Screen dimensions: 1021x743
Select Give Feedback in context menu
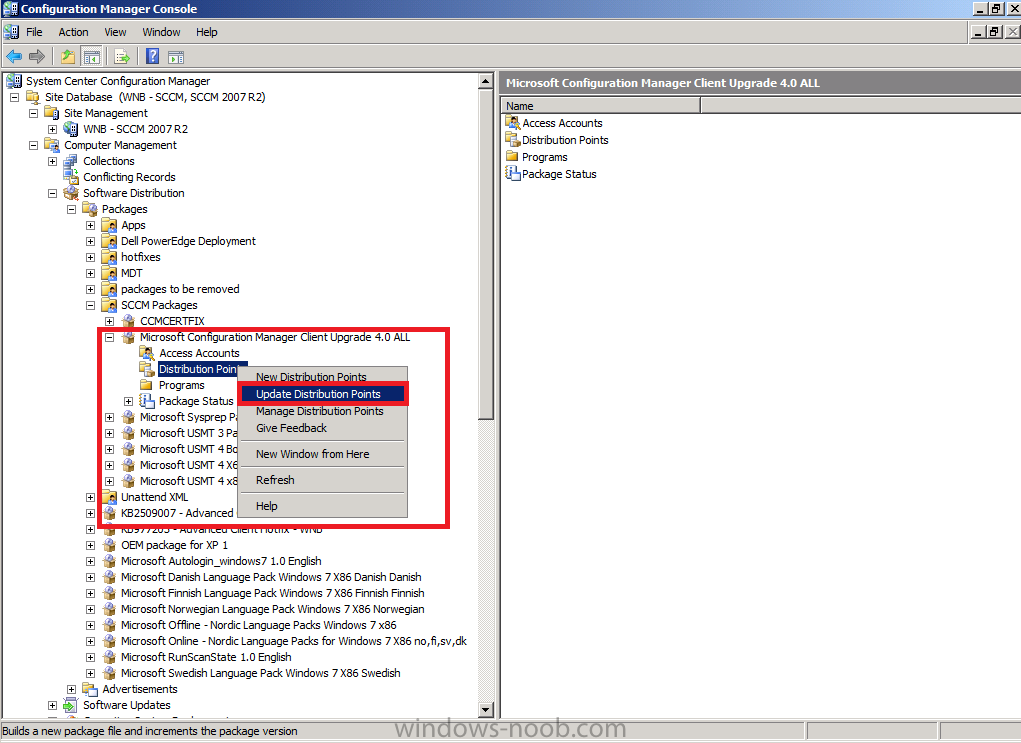(323, 428)
